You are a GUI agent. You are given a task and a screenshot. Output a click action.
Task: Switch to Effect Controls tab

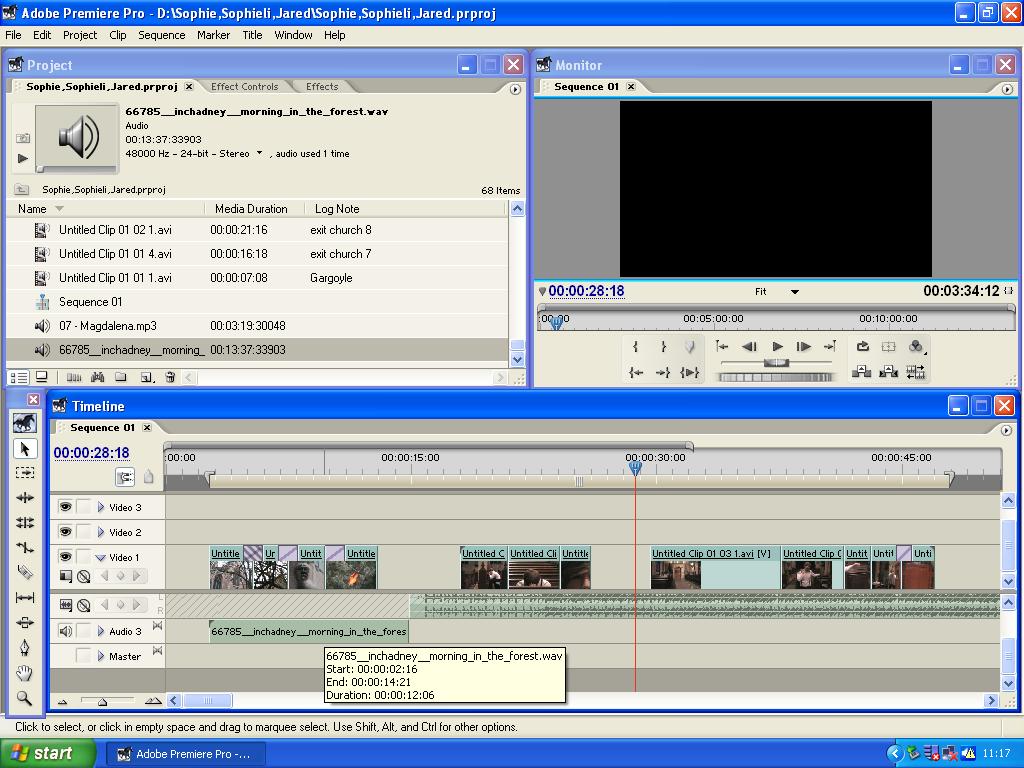pos(244,86)
